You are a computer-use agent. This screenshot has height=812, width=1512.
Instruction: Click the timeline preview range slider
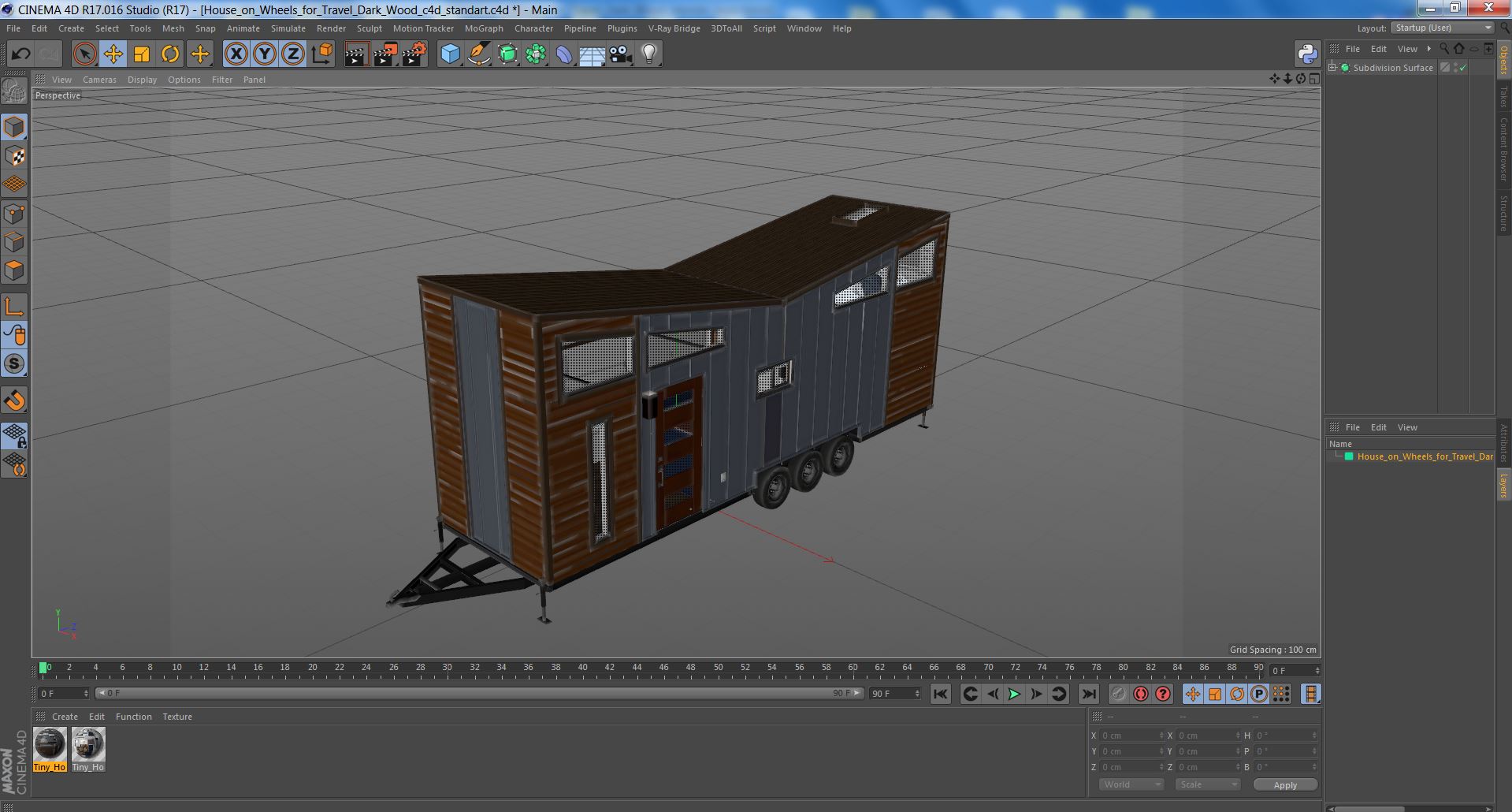479,694
